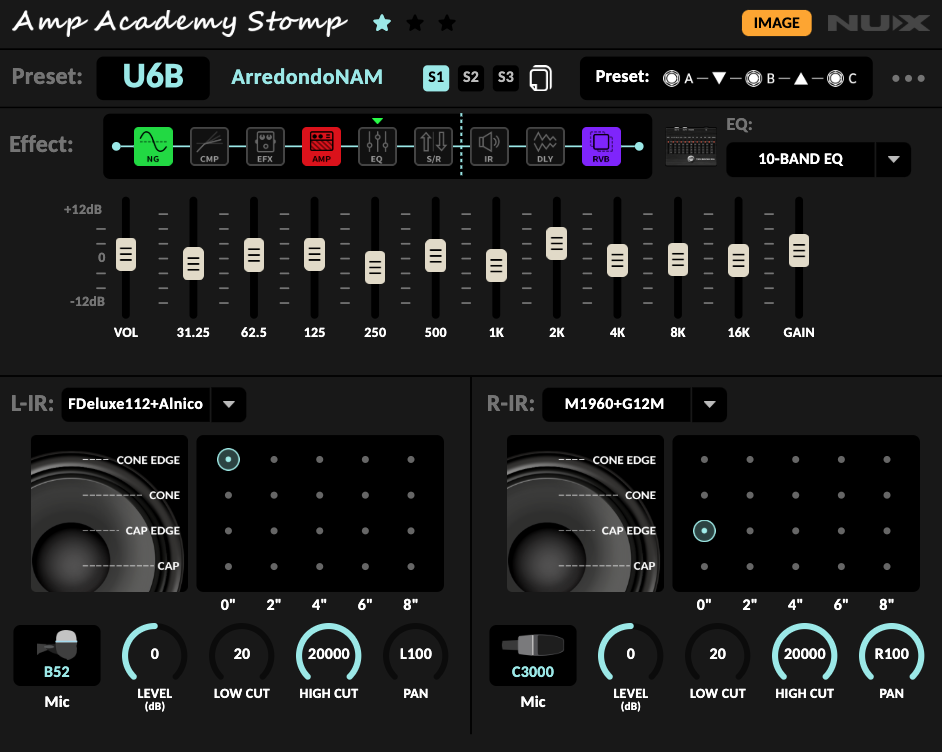Switch to scene S3
Viewport: 942px width, 752px height.
coord(506,77)
